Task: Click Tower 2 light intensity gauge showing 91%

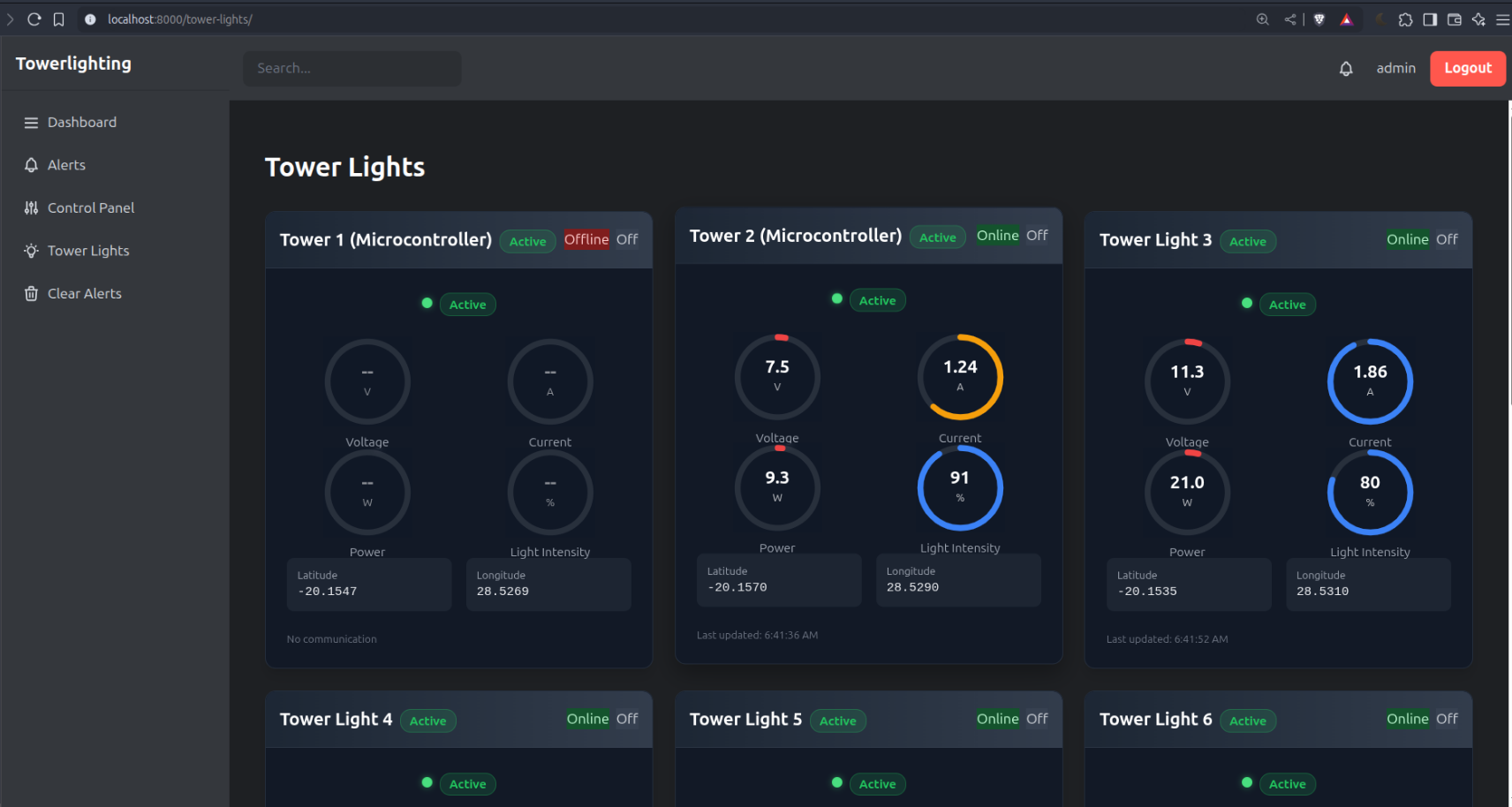Action: click(960, 488)
